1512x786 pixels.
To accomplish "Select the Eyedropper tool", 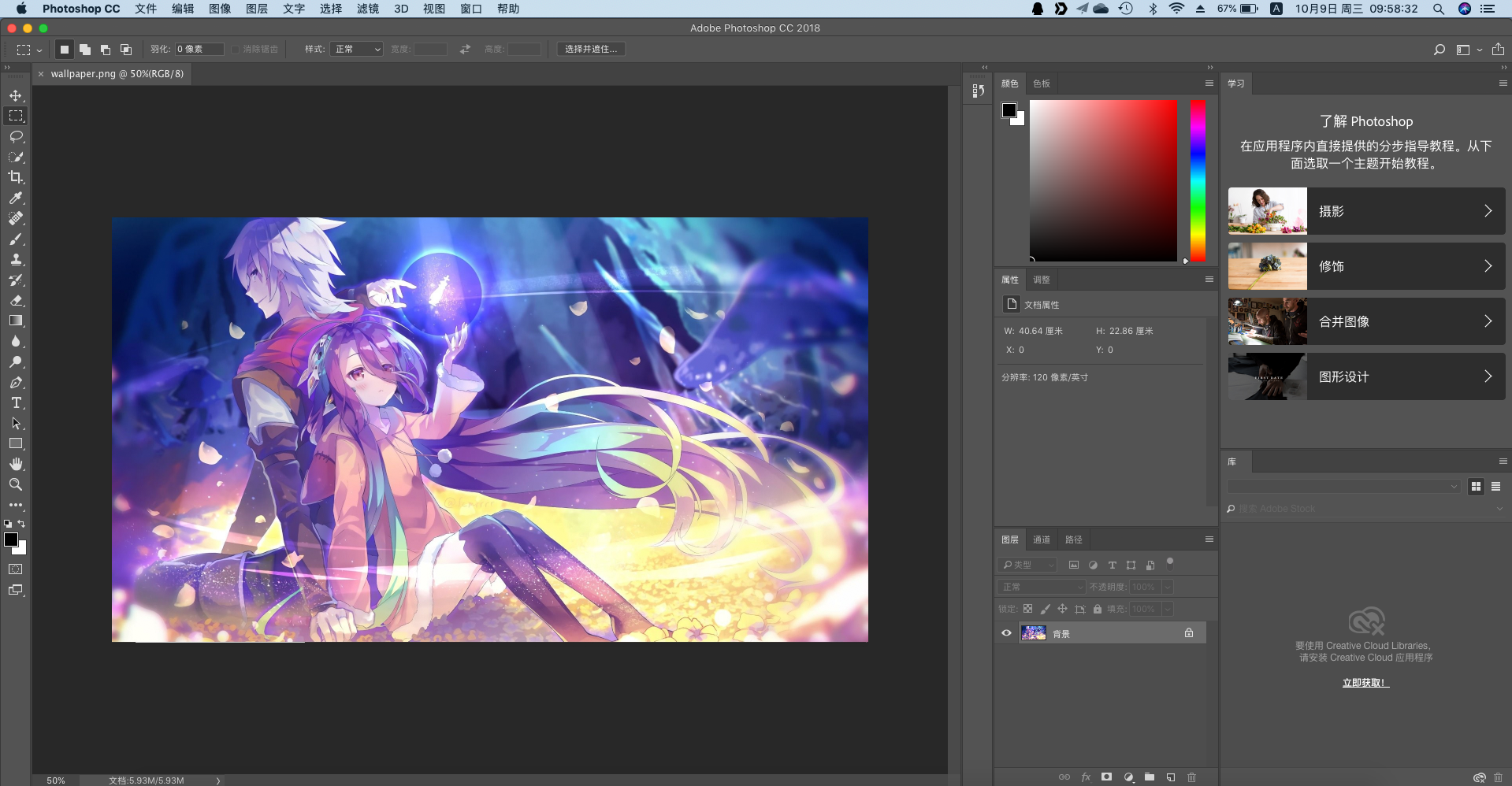I will 16,198.
